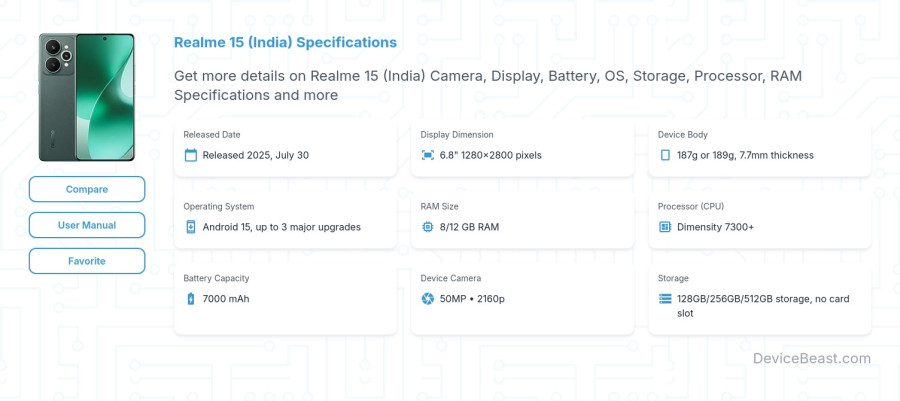The width and height of the screenshot is (900, 401).
Task: Click the calendar icon beside release date
Action: (x=191, y=155)
